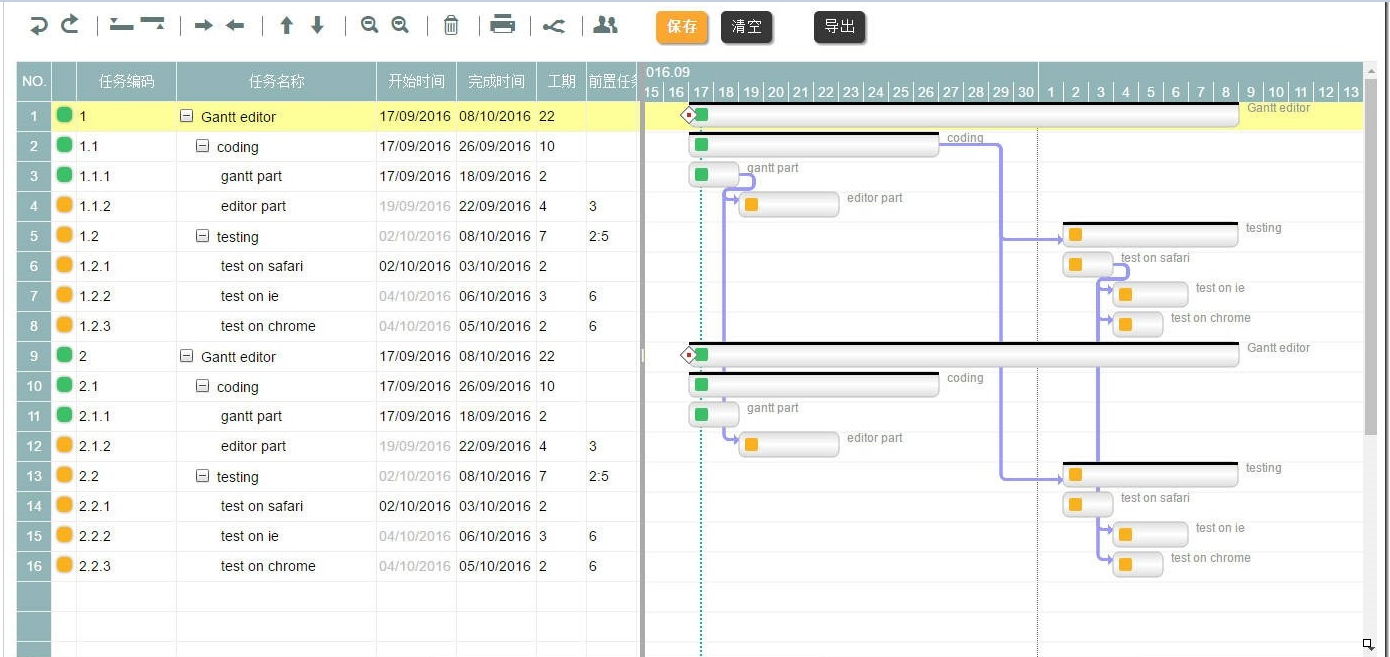
Task: Delete the selected task with the trash icon
Action: 451,26
